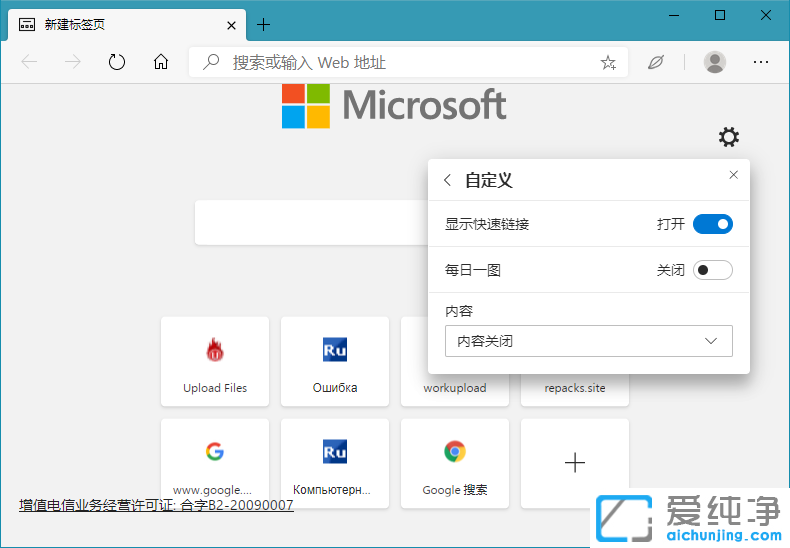The image size is (790, 548).
Task: Minimize the browser window
Action: 674,16
